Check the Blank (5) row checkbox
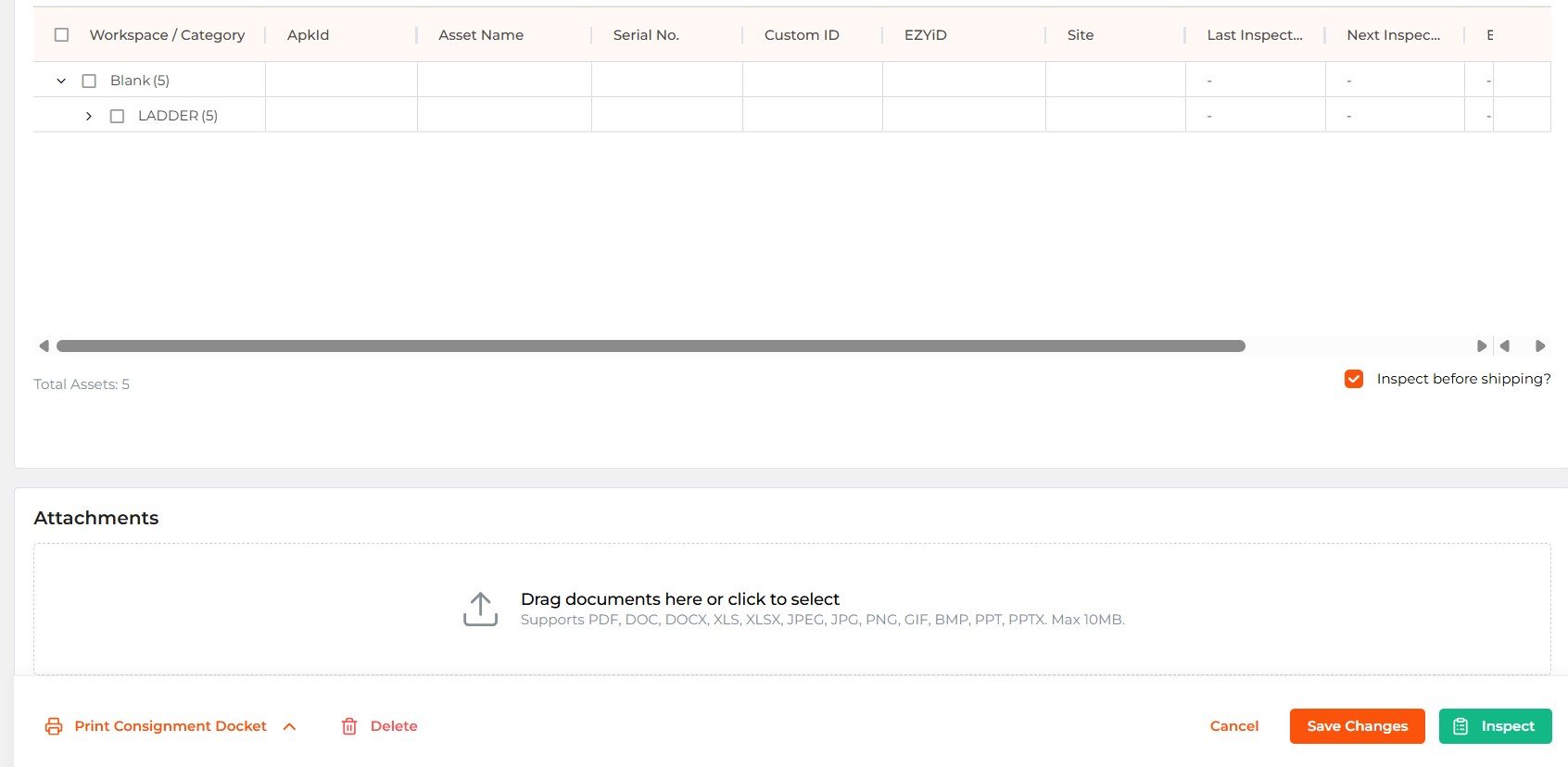This screenshot has width=1568, height=767. (89, 81)
